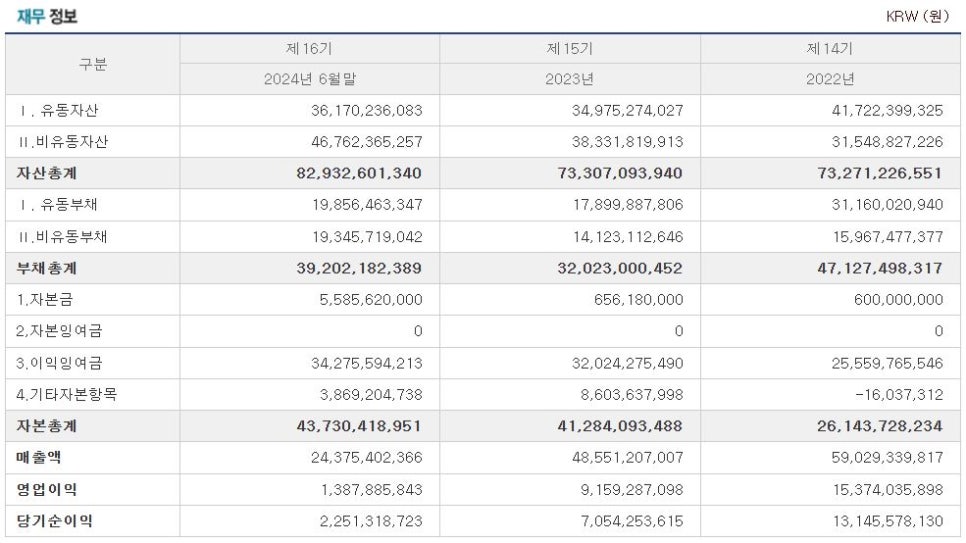Select the 영업이익 row label

(x=47, y=489)
